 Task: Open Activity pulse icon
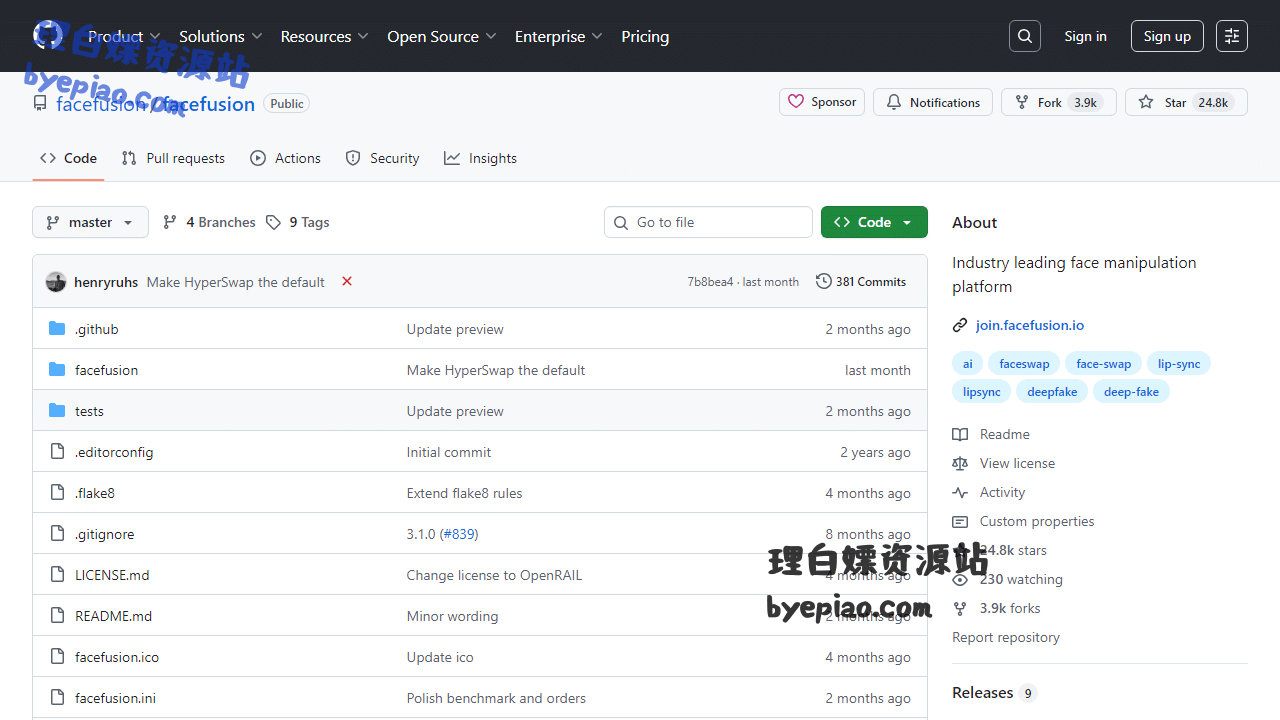960,492
